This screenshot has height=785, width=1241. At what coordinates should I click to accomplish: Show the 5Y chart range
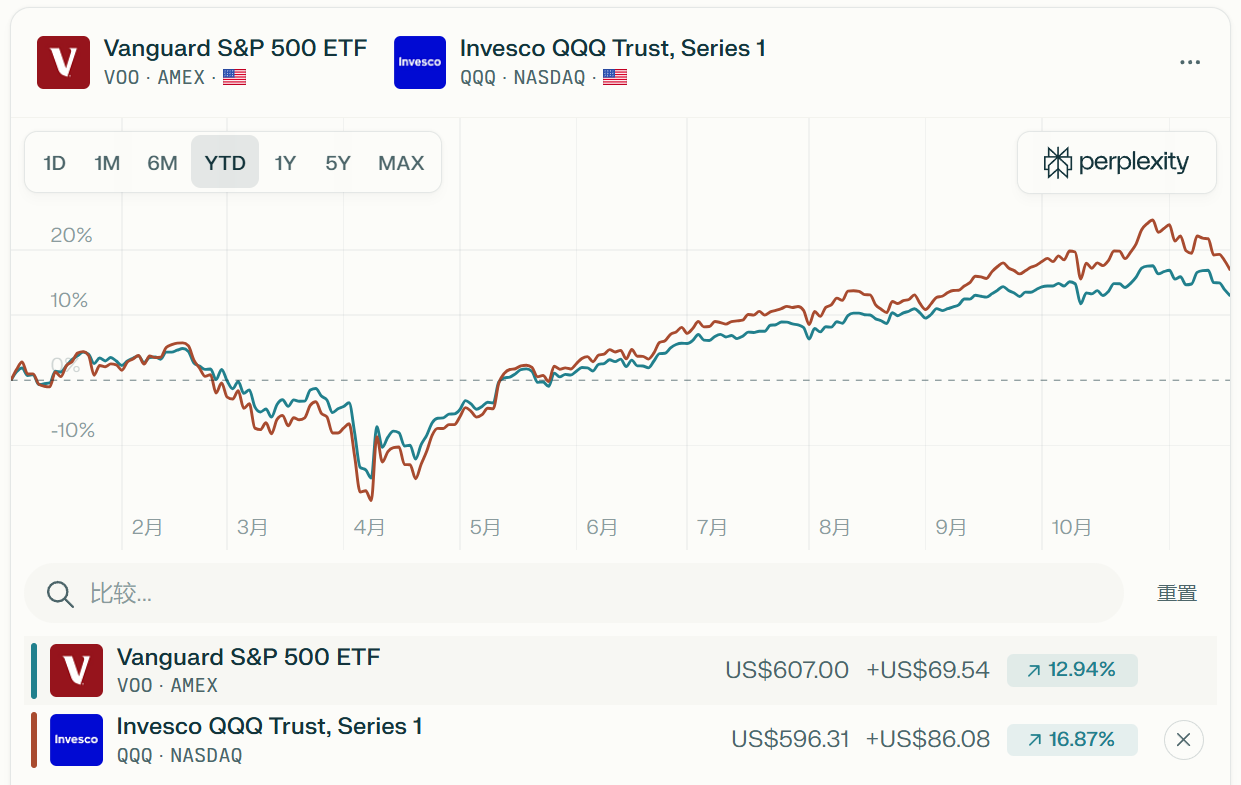(338, 163)
